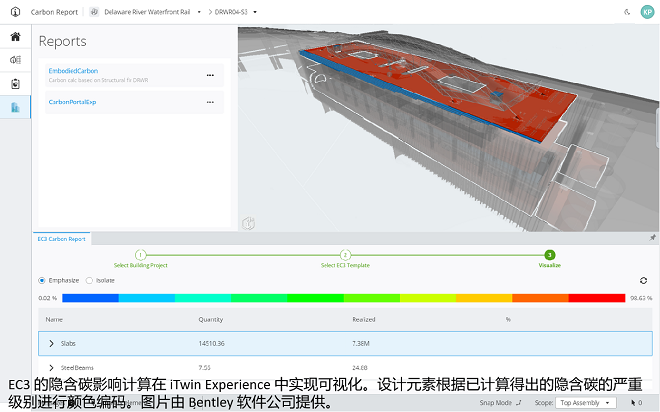Click the project icon beside Delaware River Waterfront Rail
The image size is (660, 412).
(94, 12)
